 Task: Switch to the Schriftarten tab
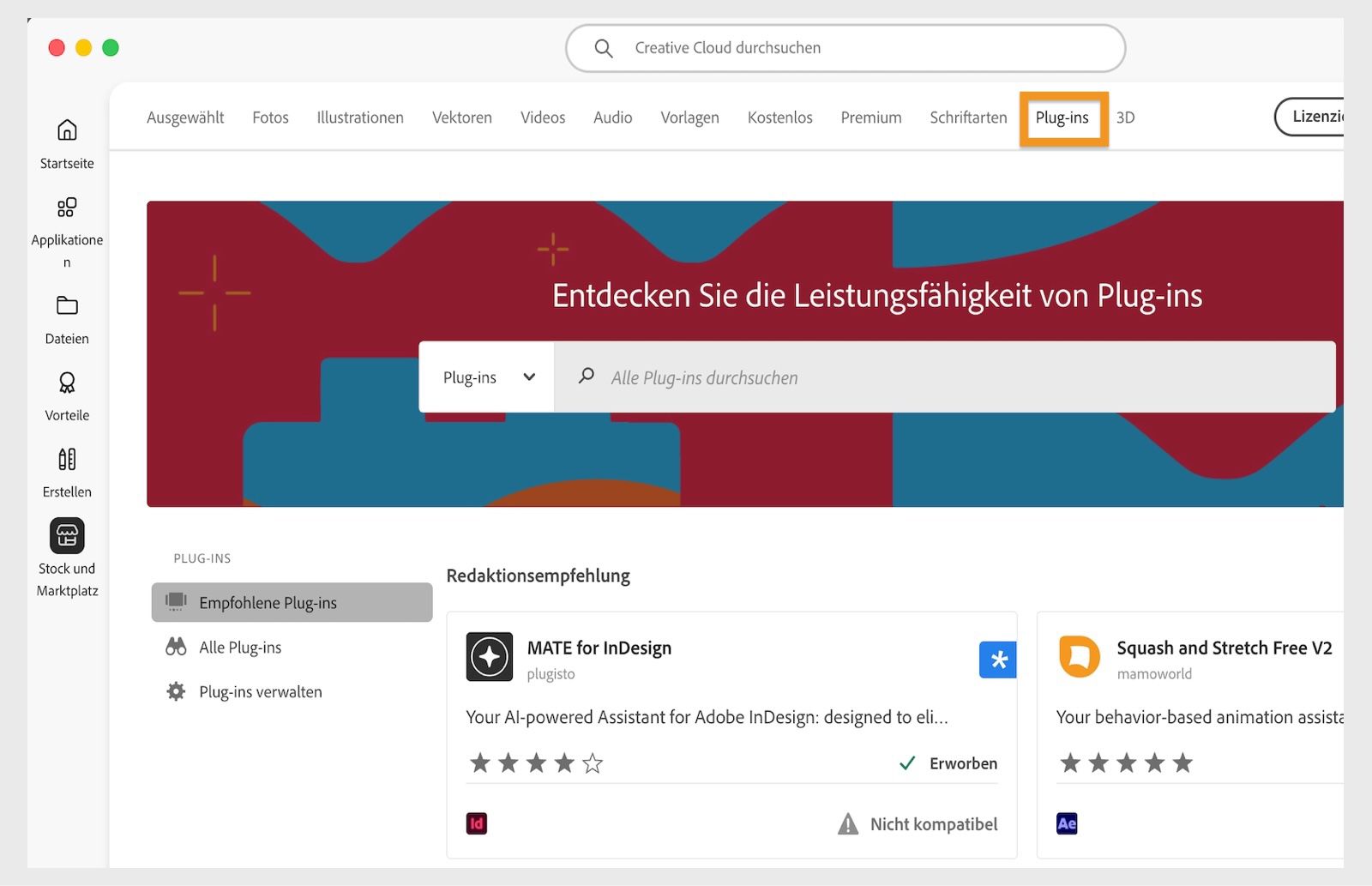(x=969, y=118)
